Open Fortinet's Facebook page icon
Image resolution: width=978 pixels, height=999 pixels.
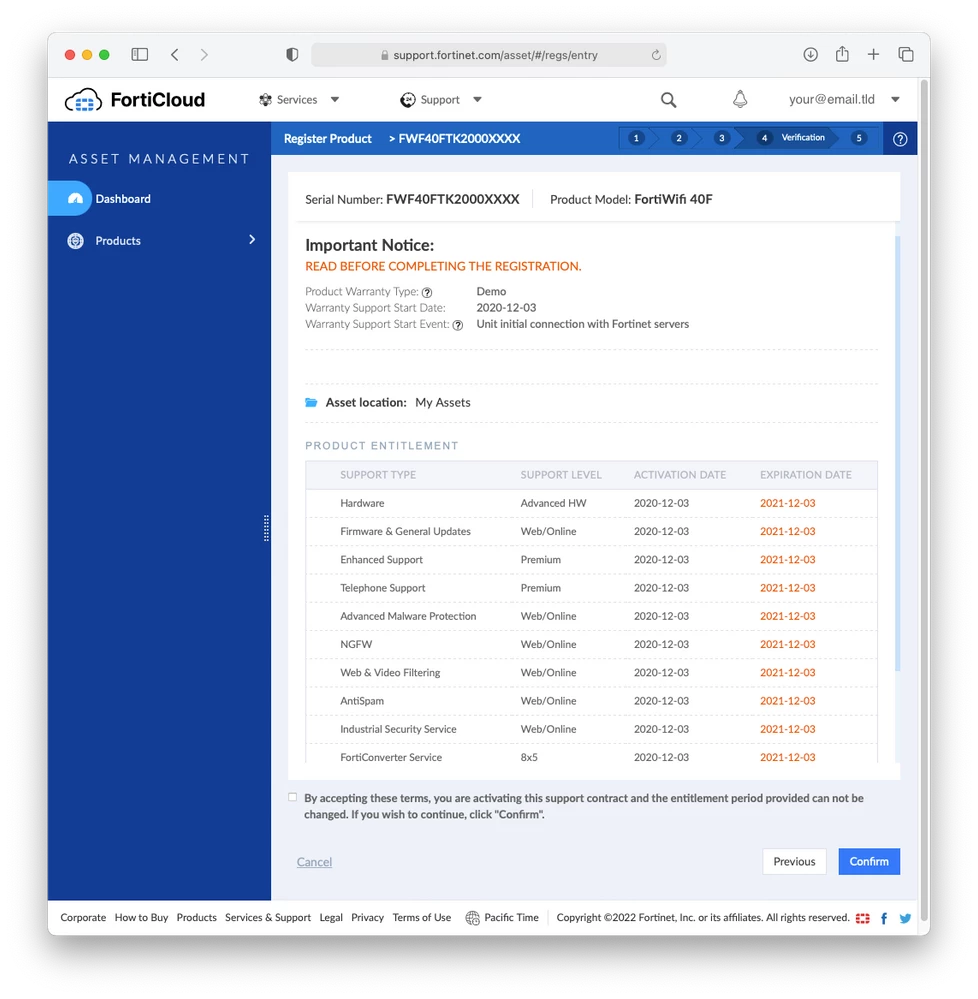point(884,918)
